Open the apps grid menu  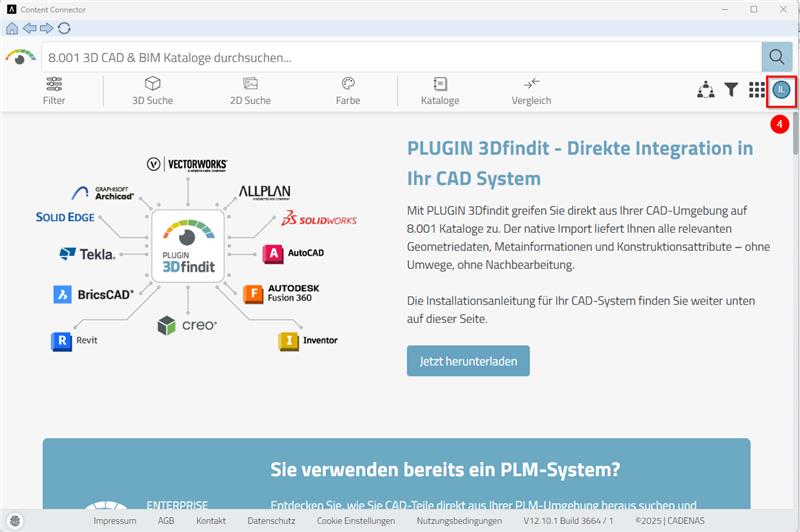pos(757,91)
